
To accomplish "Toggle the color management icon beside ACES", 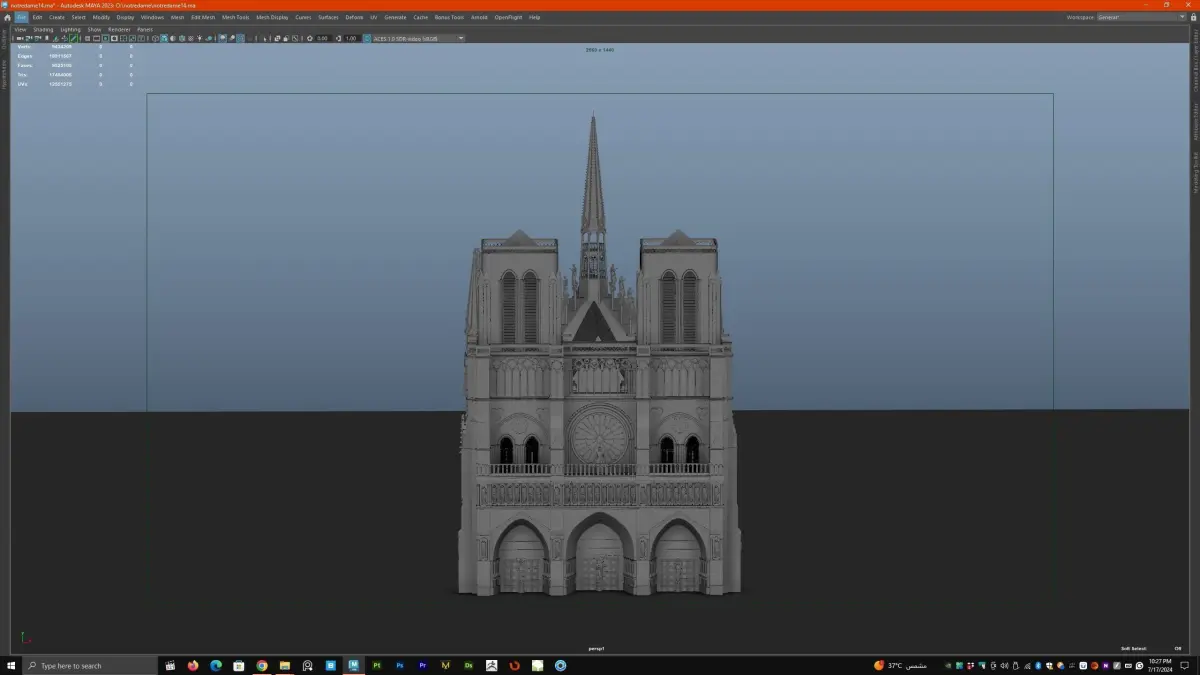I will pyautogui.click(x=367, y=38).
